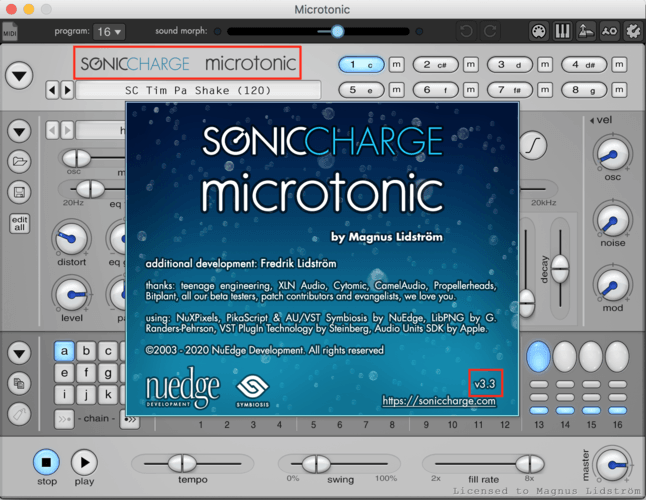Select pattern k
The width and height of the screenshot is (646, 500).
pos(108,395)
